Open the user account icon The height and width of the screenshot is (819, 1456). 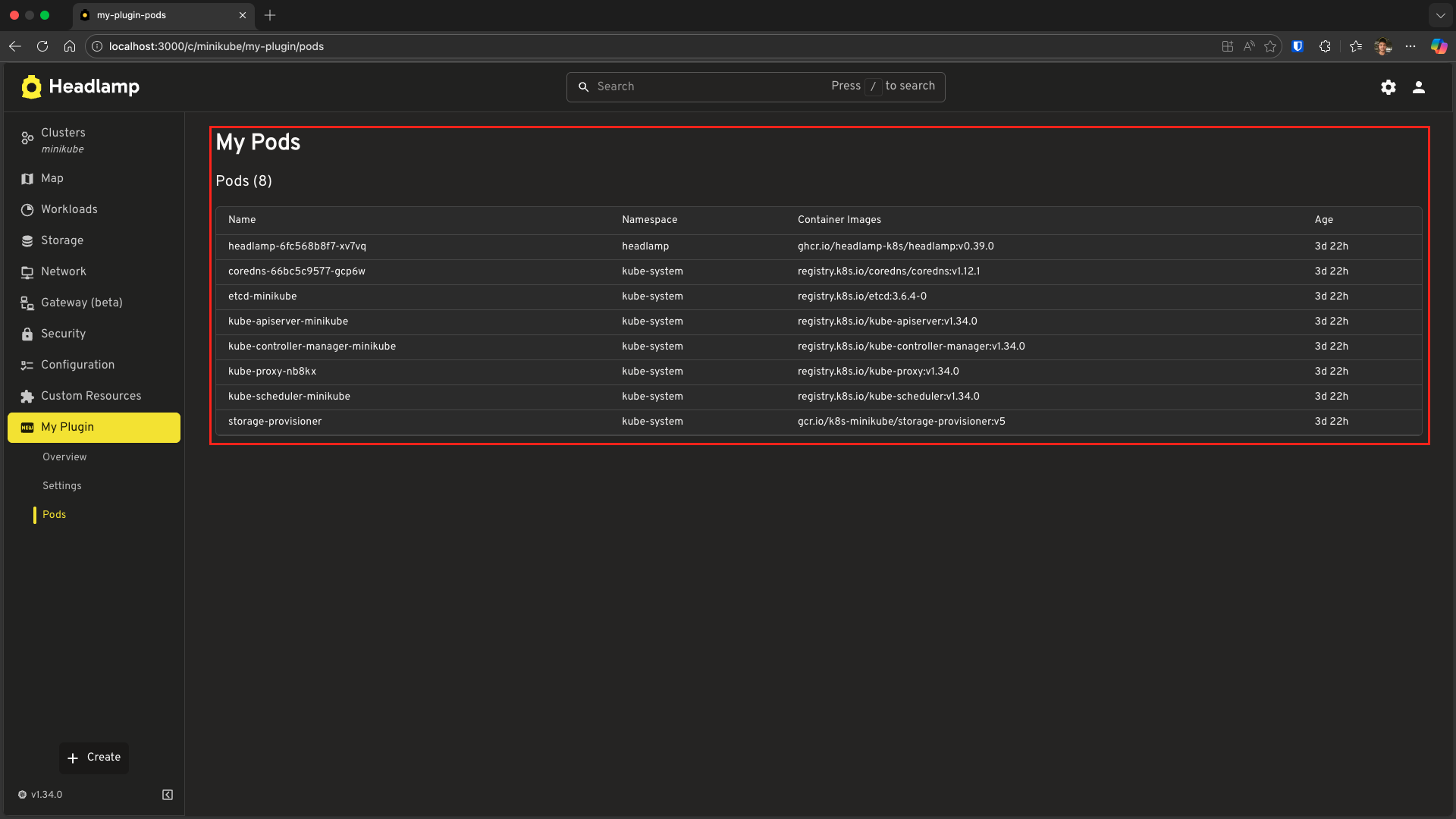click(1419, 86)
